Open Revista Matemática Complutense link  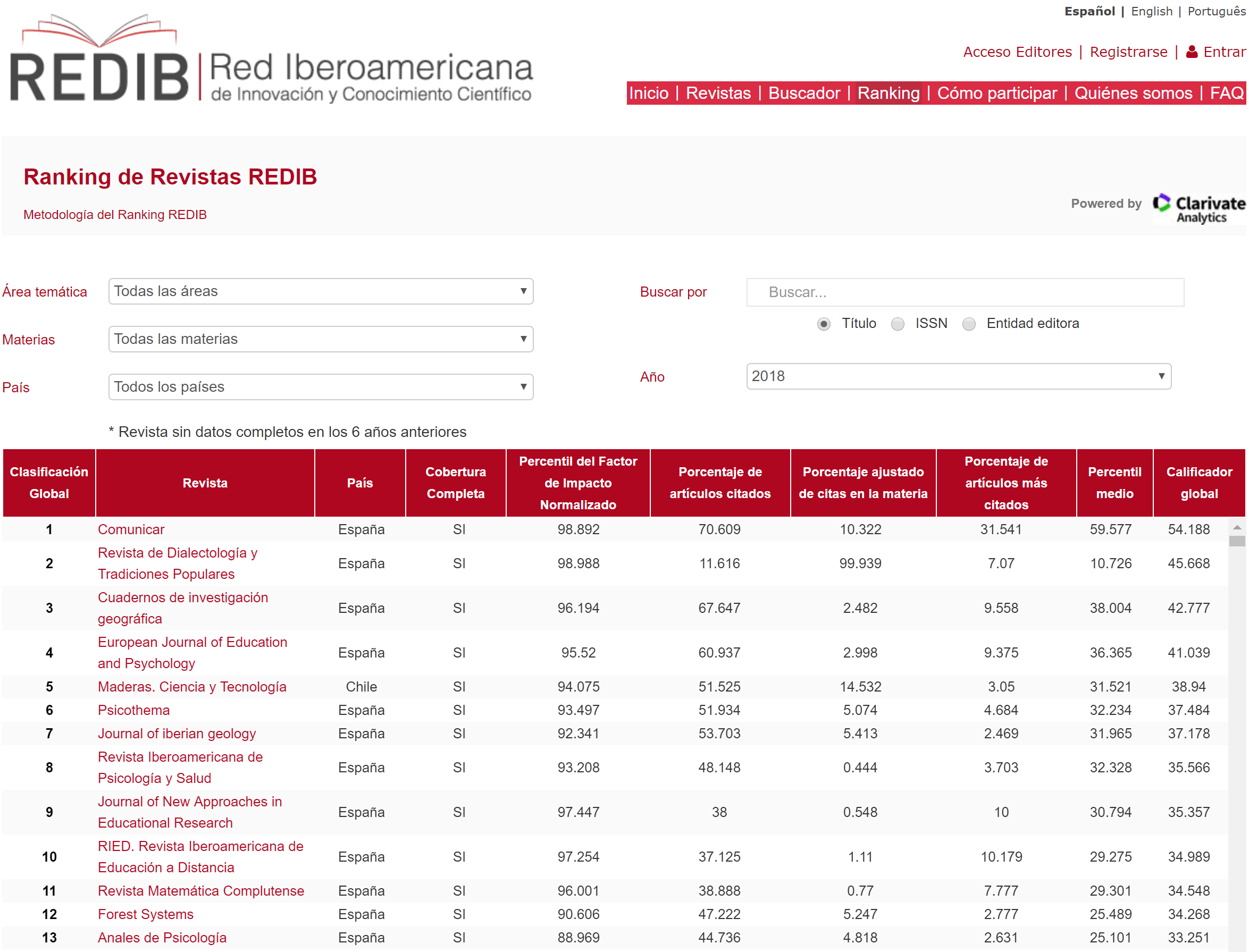tap(200, 891)
